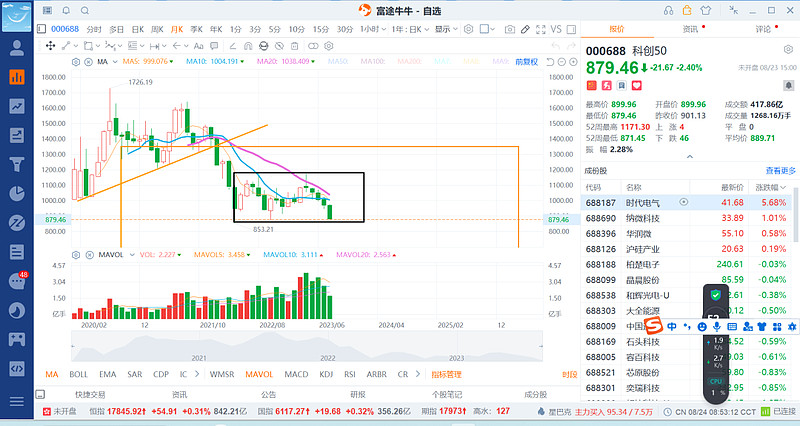Click the VS compare button

tap(556, 30)
